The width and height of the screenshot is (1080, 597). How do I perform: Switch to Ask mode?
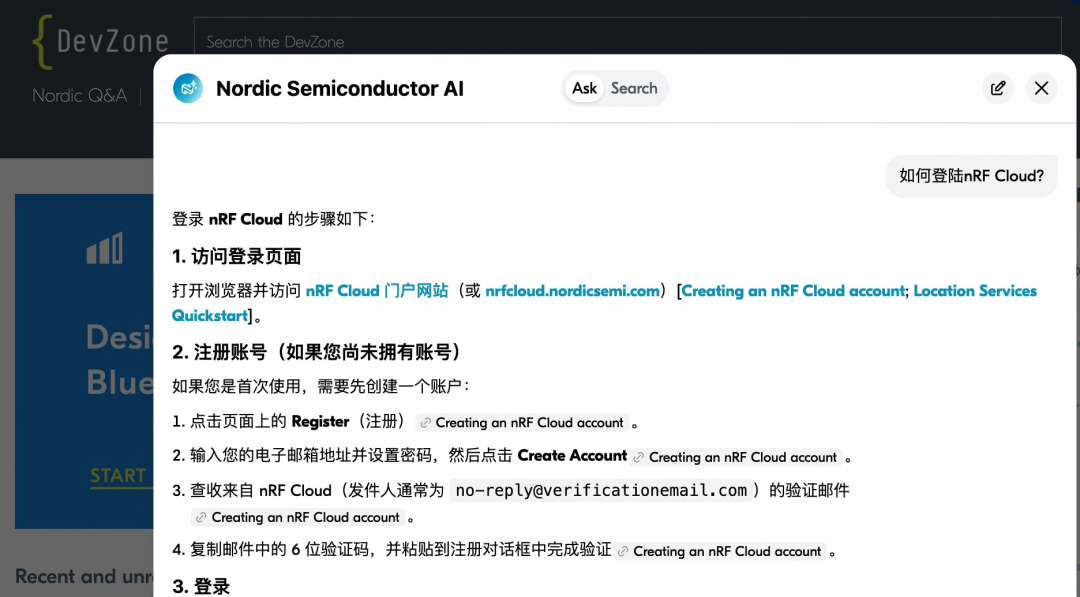pos(584,88)
